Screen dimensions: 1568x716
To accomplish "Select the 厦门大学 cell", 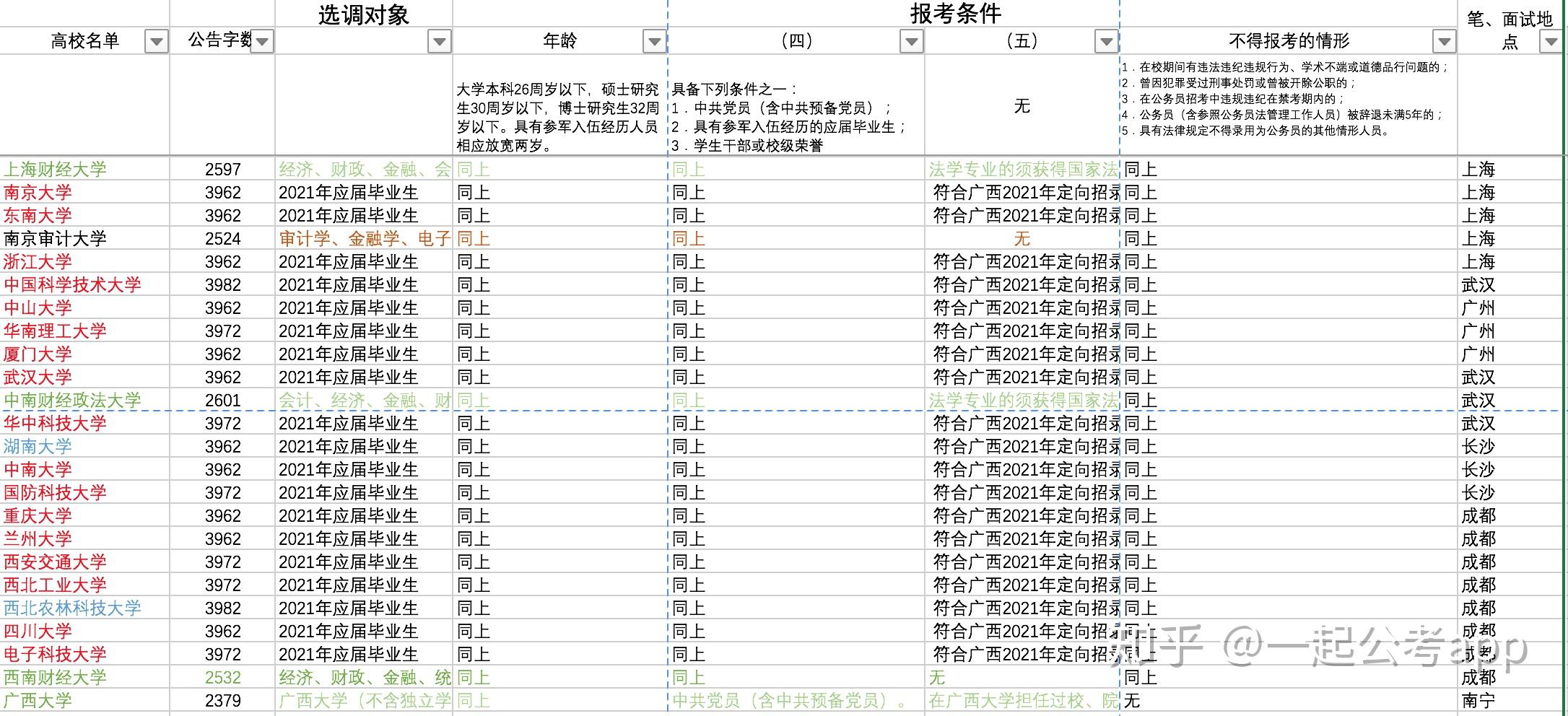I will coord(85,354).
